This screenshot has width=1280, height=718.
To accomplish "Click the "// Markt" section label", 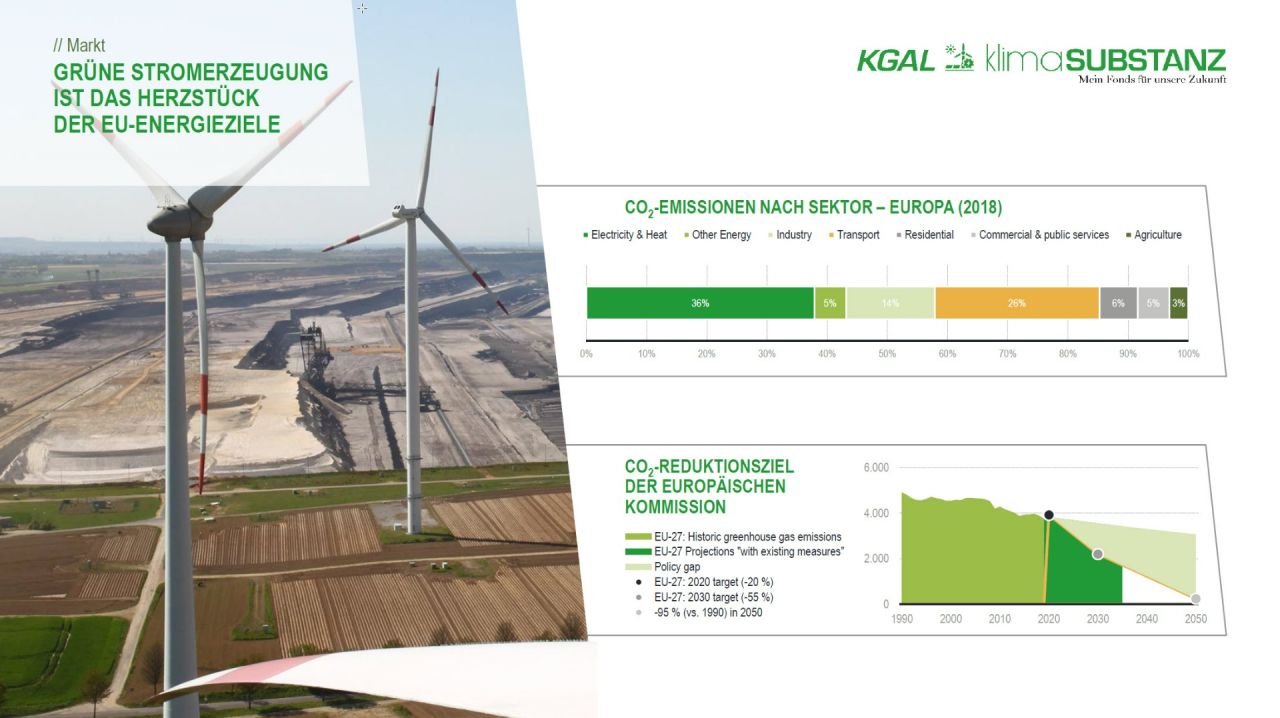I will 79,45.
